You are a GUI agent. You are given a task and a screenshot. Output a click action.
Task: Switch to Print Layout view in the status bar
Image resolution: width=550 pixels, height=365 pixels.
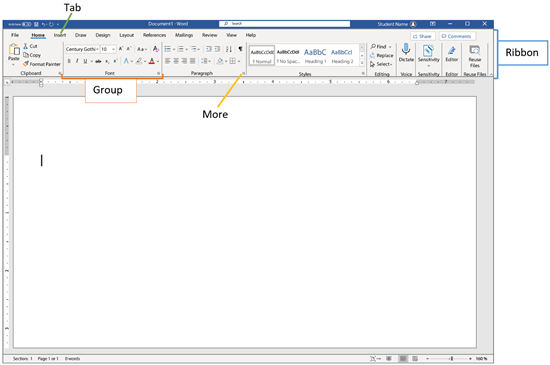point(403,358)
